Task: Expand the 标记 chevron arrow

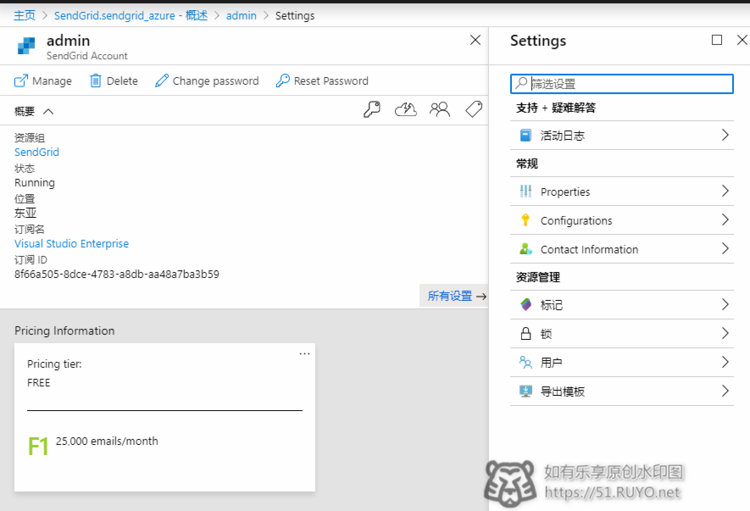Action: point(725,304)
